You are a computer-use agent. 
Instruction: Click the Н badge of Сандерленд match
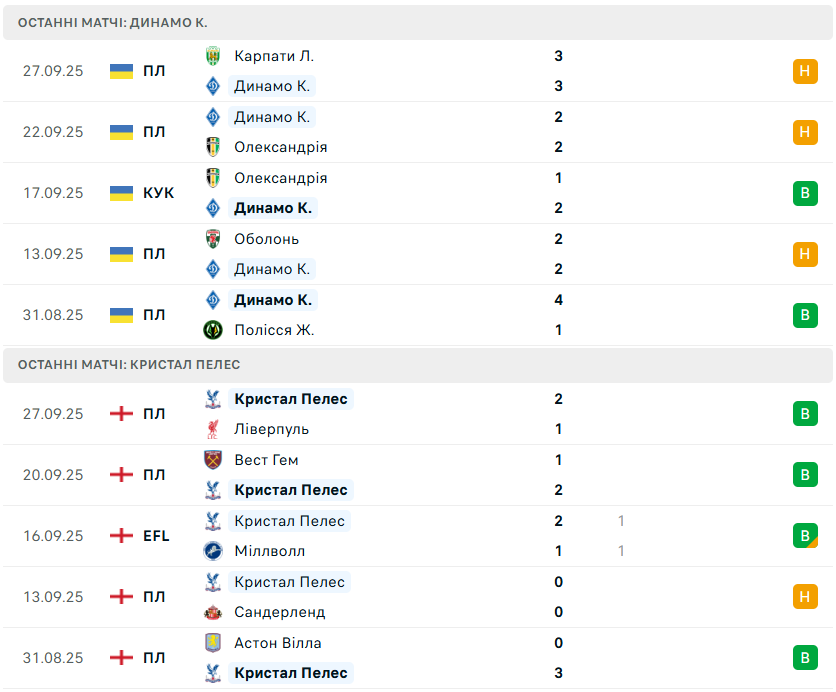(x=805, y=597)
